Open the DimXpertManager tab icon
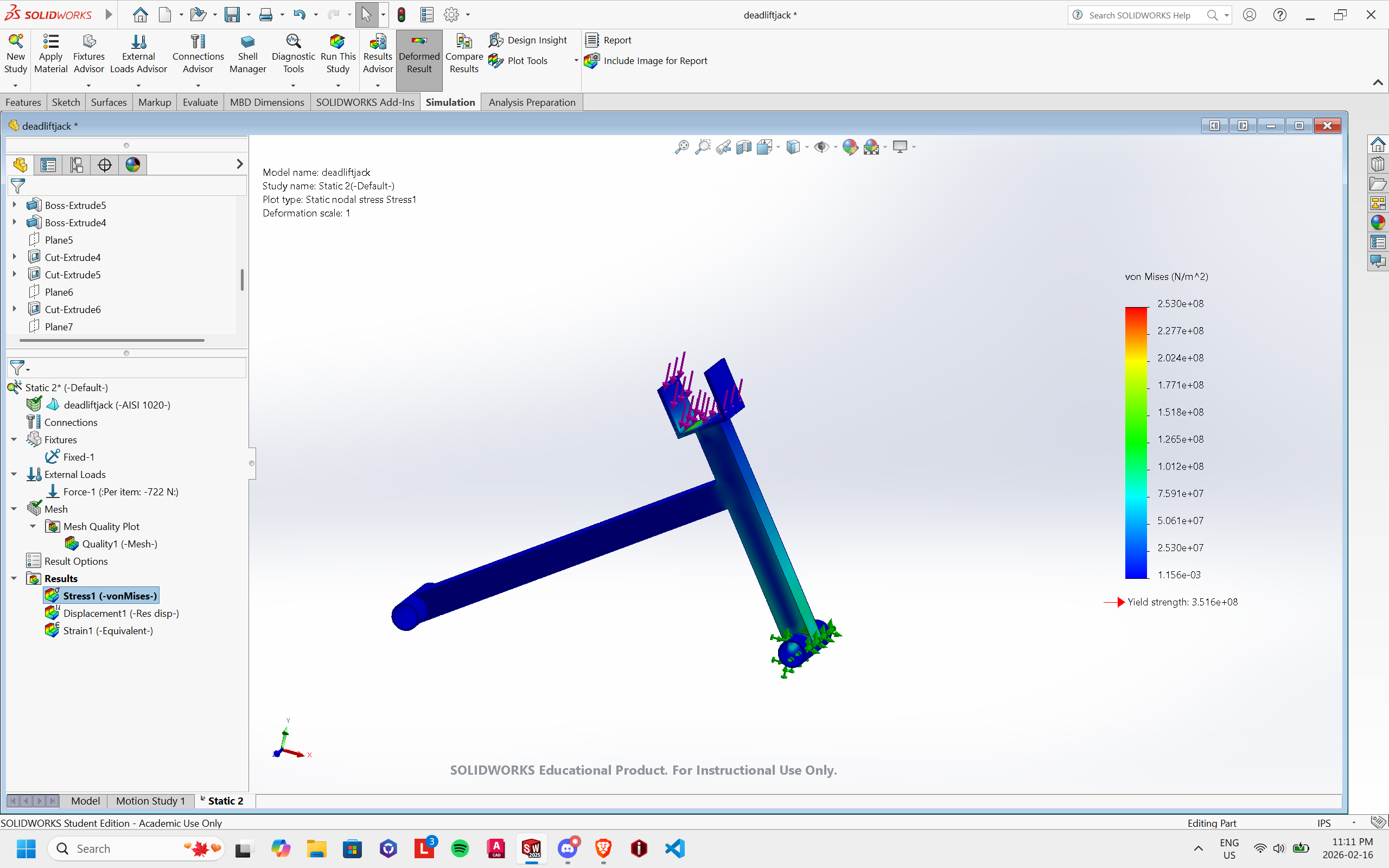The image size is (1389, 868). [105, 165]
